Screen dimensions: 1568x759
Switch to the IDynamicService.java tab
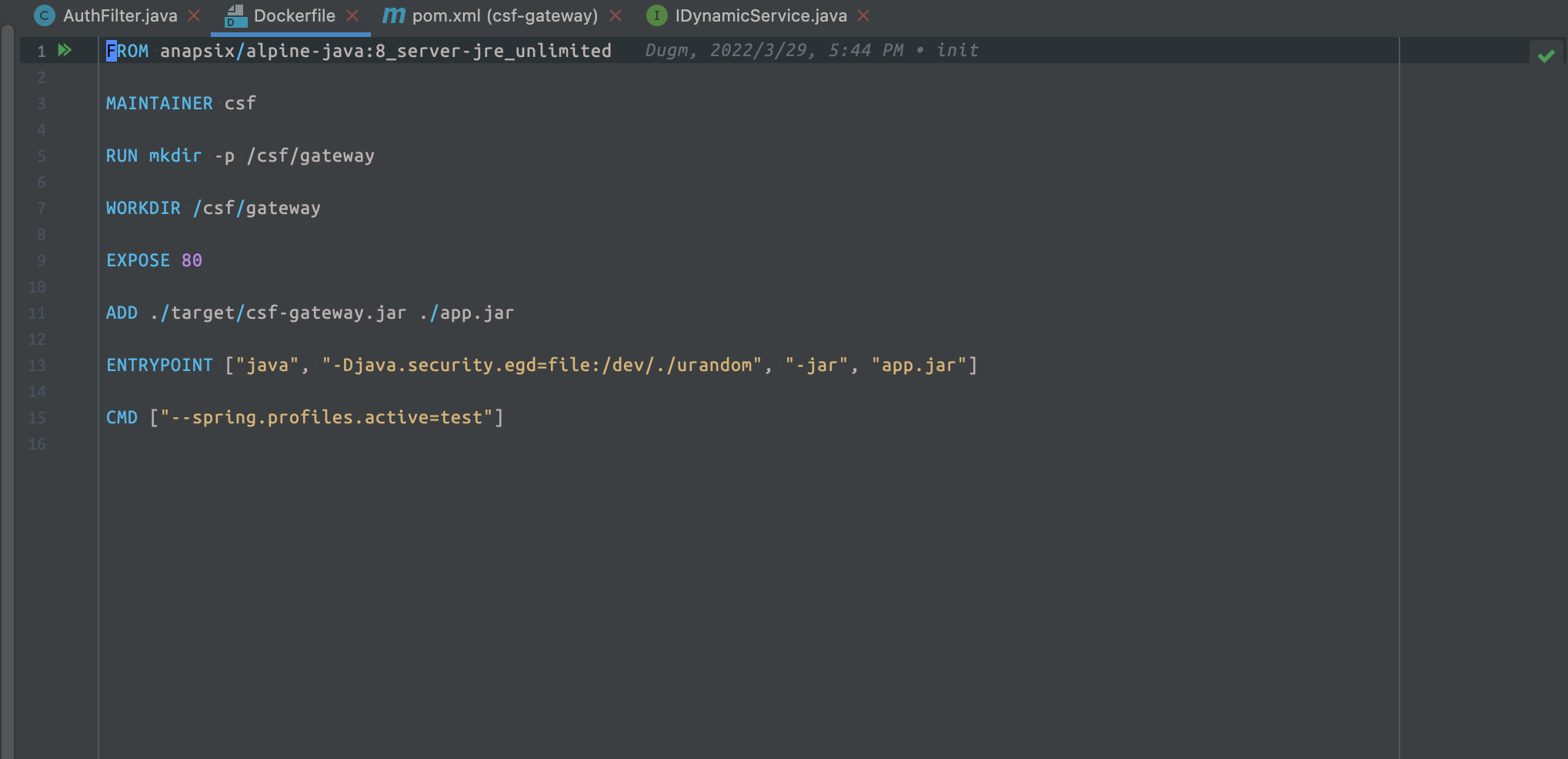[760, 15]
